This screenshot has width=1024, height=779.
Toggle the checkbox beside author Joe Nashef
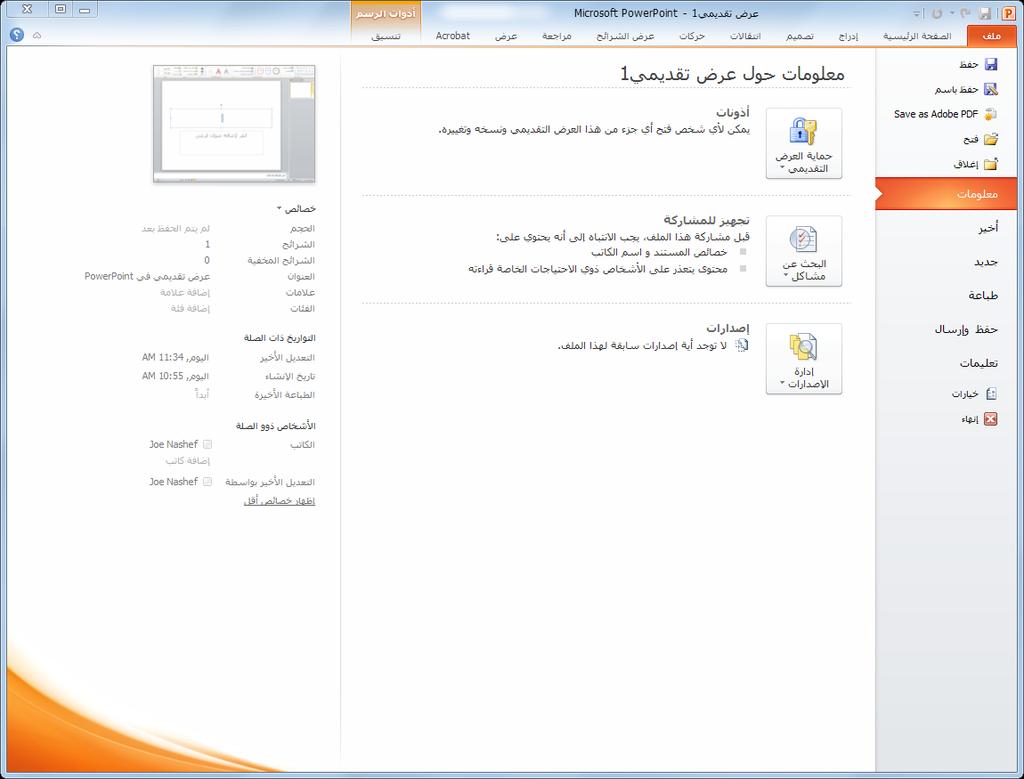pos(207,444)
